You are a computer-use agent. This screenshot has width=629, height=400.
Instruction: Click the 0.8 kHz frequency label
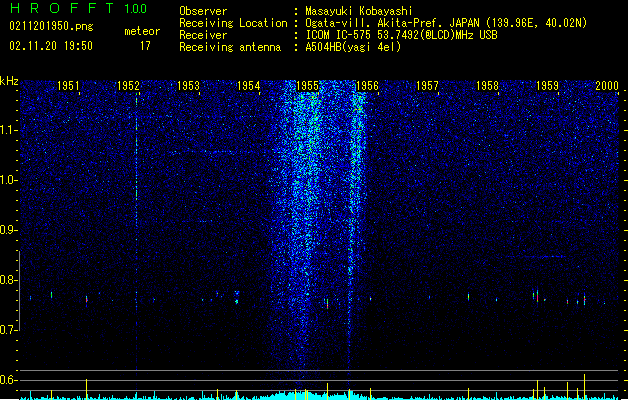tap(9, 280)
